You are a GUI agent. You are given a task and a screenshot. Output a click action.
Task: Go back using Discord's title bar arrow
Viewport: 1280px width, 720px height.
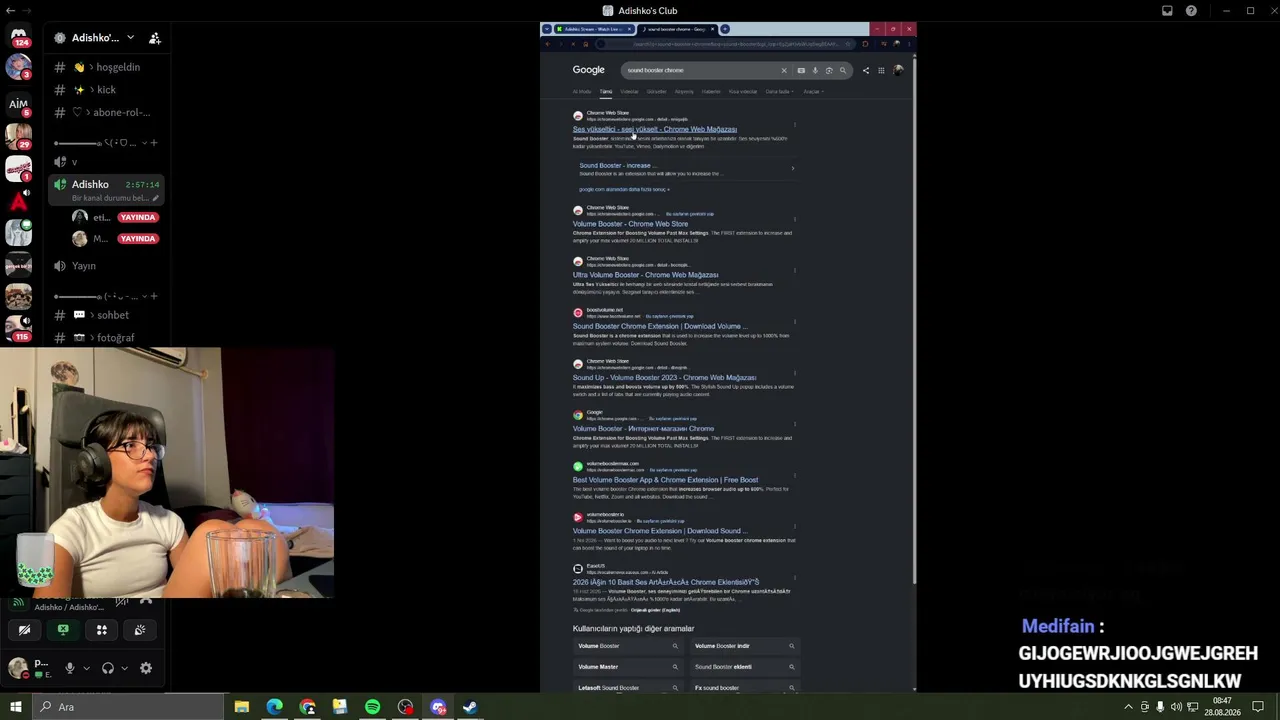click(x=11, y=11)
